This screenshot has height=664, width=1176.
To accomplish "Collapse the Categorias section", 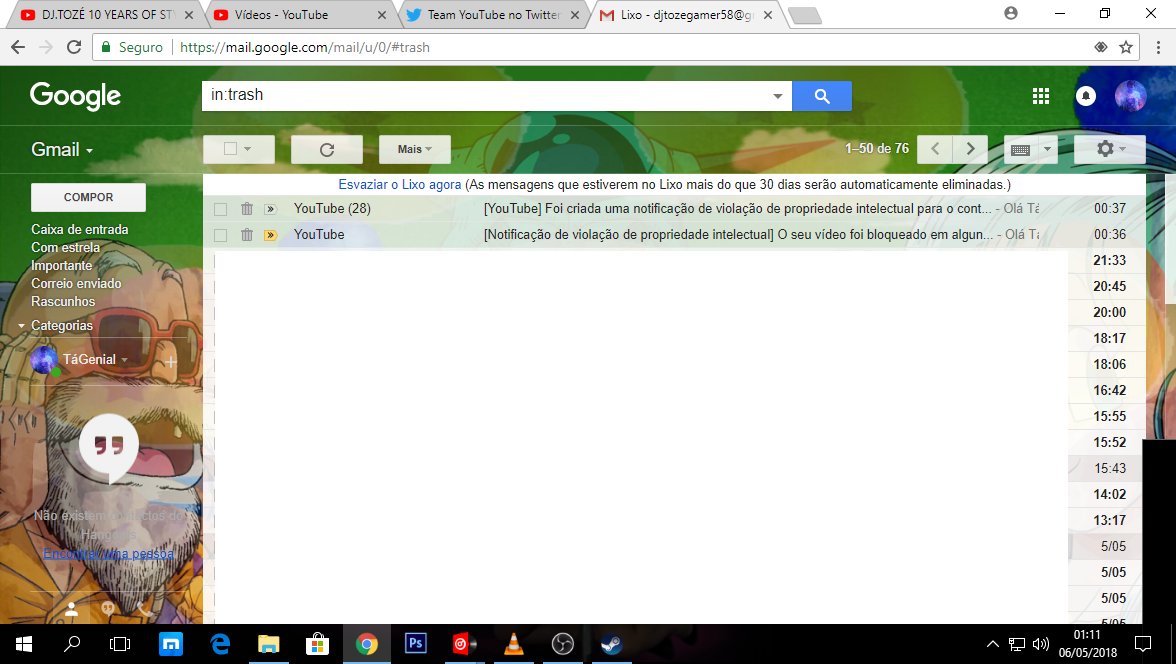I will point(22,326).
